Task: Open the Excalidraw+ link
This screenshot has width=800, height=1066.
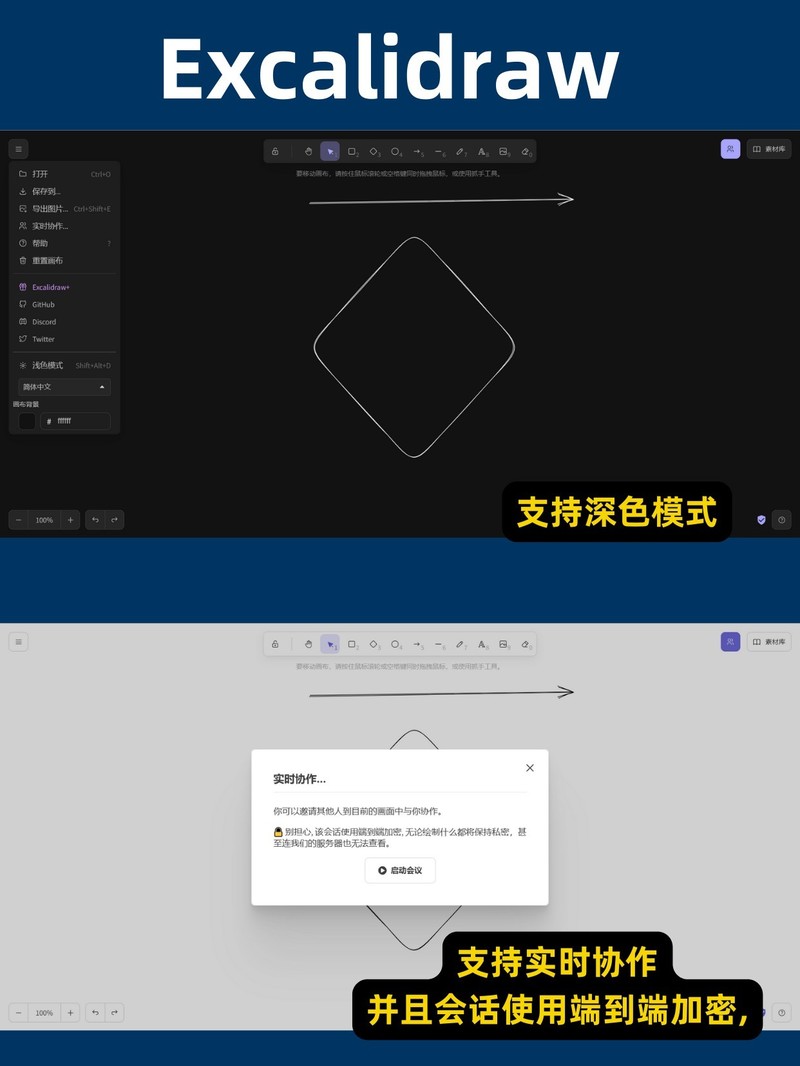Action: click(65, 287)
